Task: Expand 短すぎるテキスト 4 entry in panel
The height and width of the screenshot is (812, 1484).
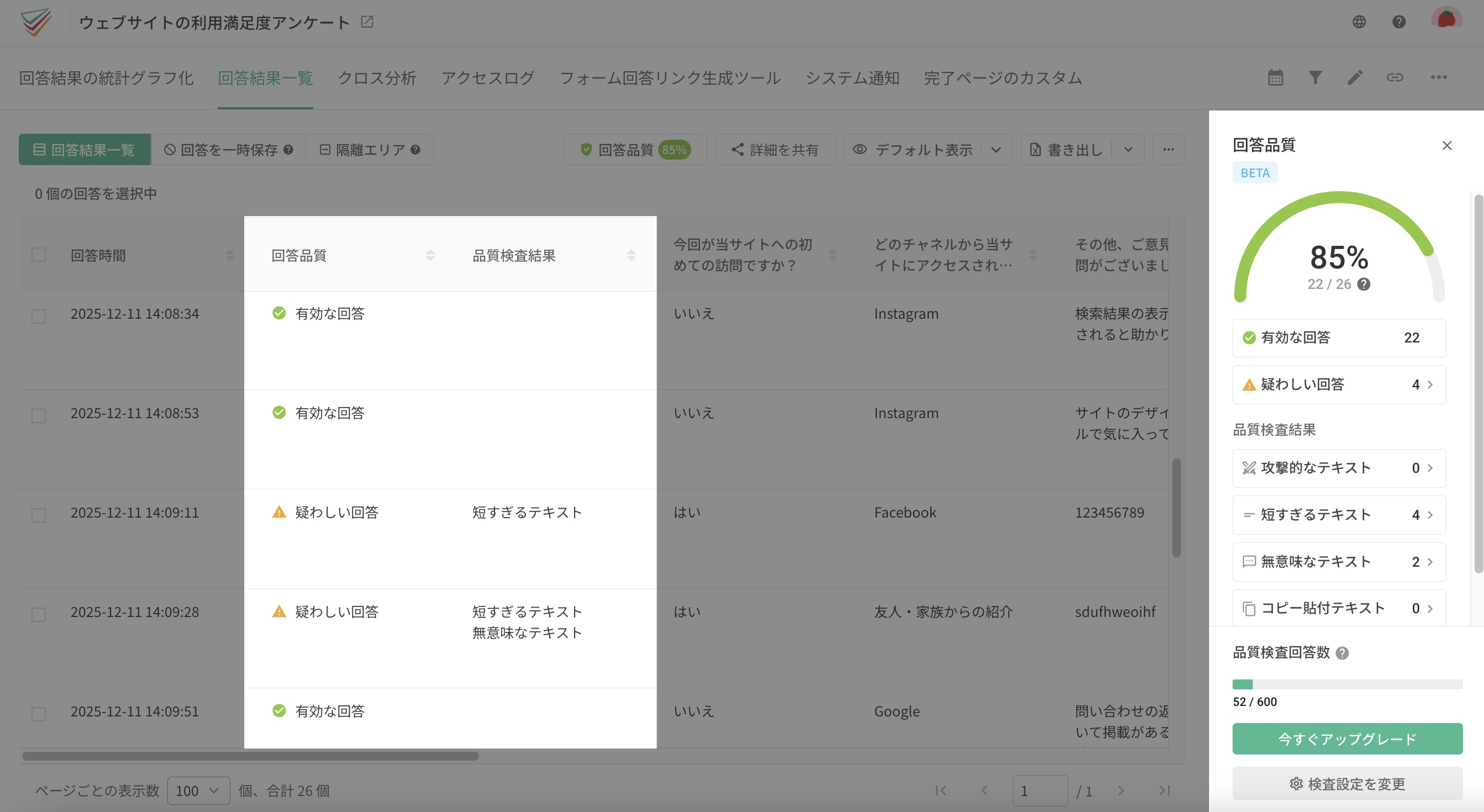Action: pyautogui.click(x=1339, y=515)
